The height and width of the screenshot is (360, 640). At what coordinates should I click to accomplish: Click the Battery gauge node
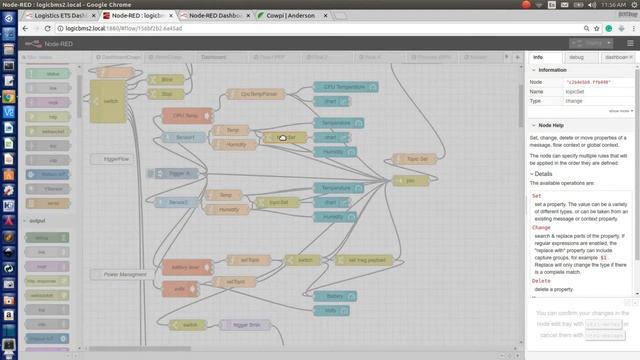pos(335,296)
